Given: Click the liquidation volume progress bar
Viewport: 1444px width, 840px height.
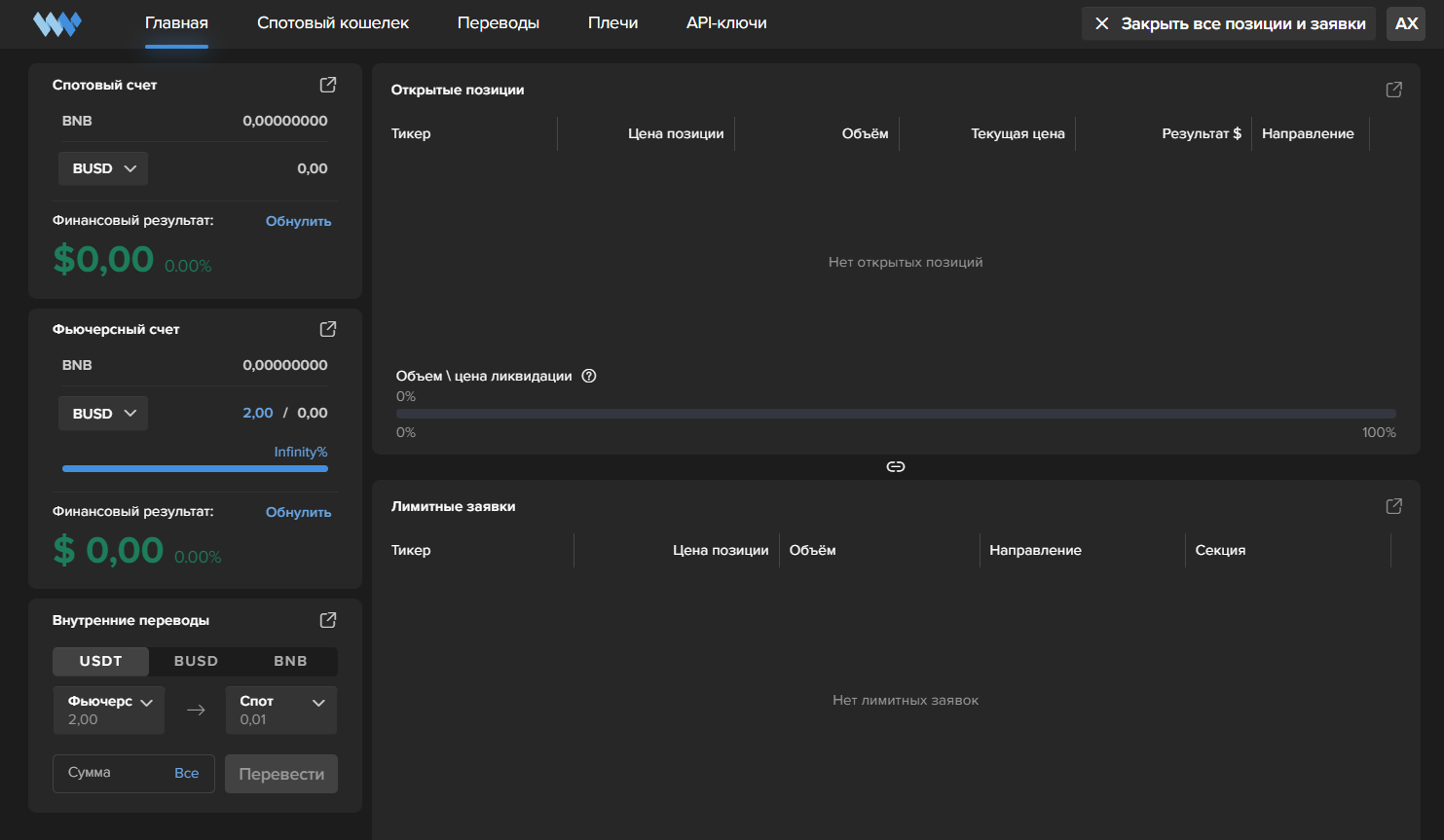Looking at the screenshot, I should pos(896,414).
